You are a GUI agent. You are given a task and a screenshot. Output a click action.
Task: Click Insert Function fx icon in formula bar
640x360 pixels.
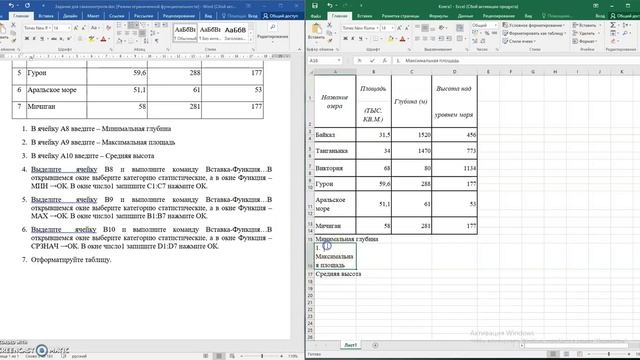(384, 60)
